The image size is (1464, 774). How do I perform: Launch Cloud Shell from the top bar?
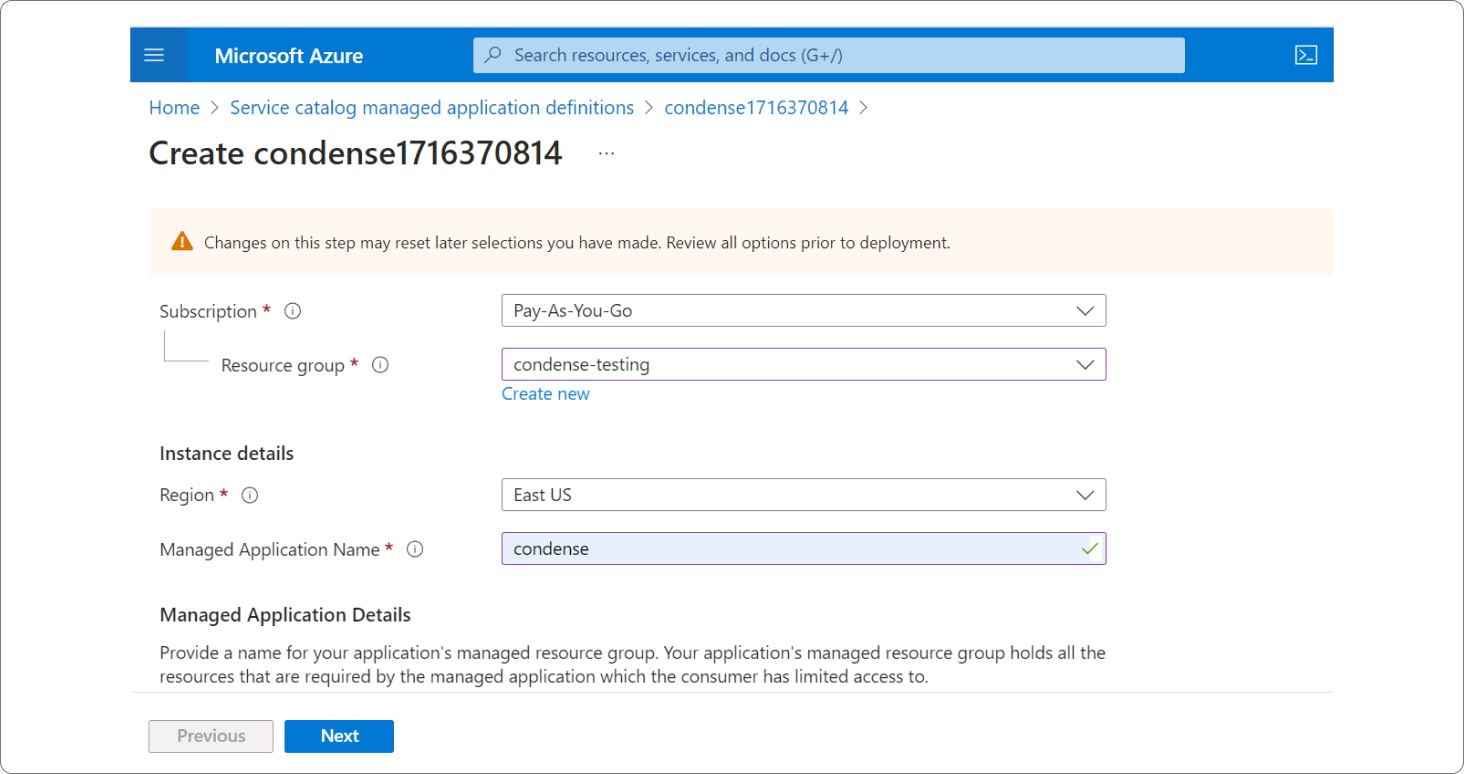point(1305,55)
